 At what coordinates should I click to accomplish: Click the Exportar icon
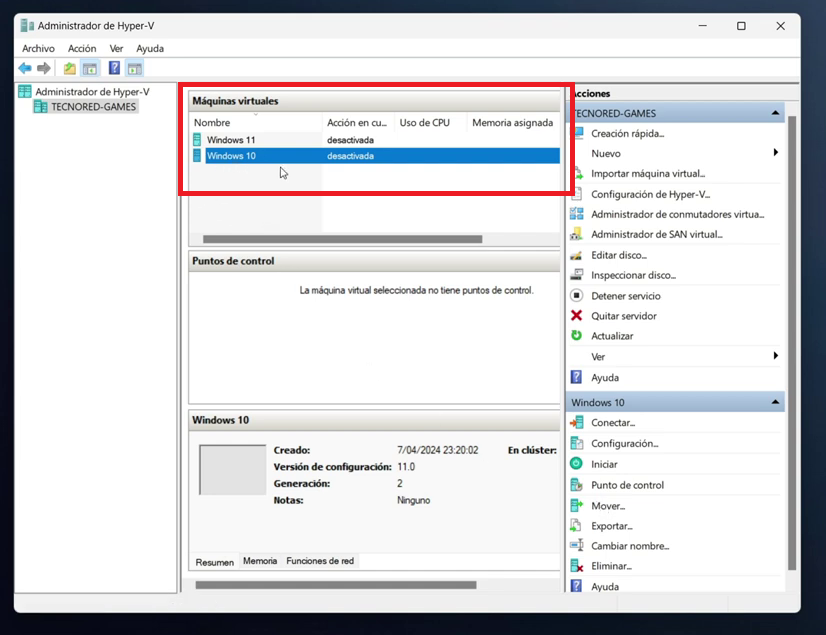(577, 526)
